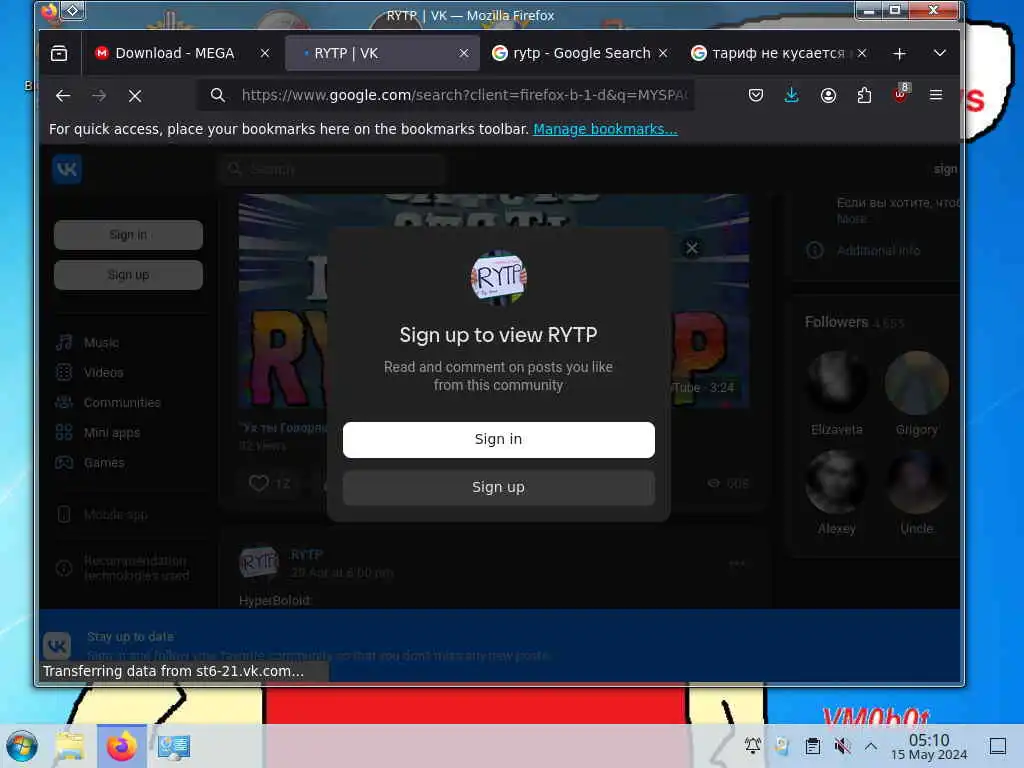Expand hidden tray icons arrow
The height and width of the screenshot is (768, 1024).
click(871, 746)
